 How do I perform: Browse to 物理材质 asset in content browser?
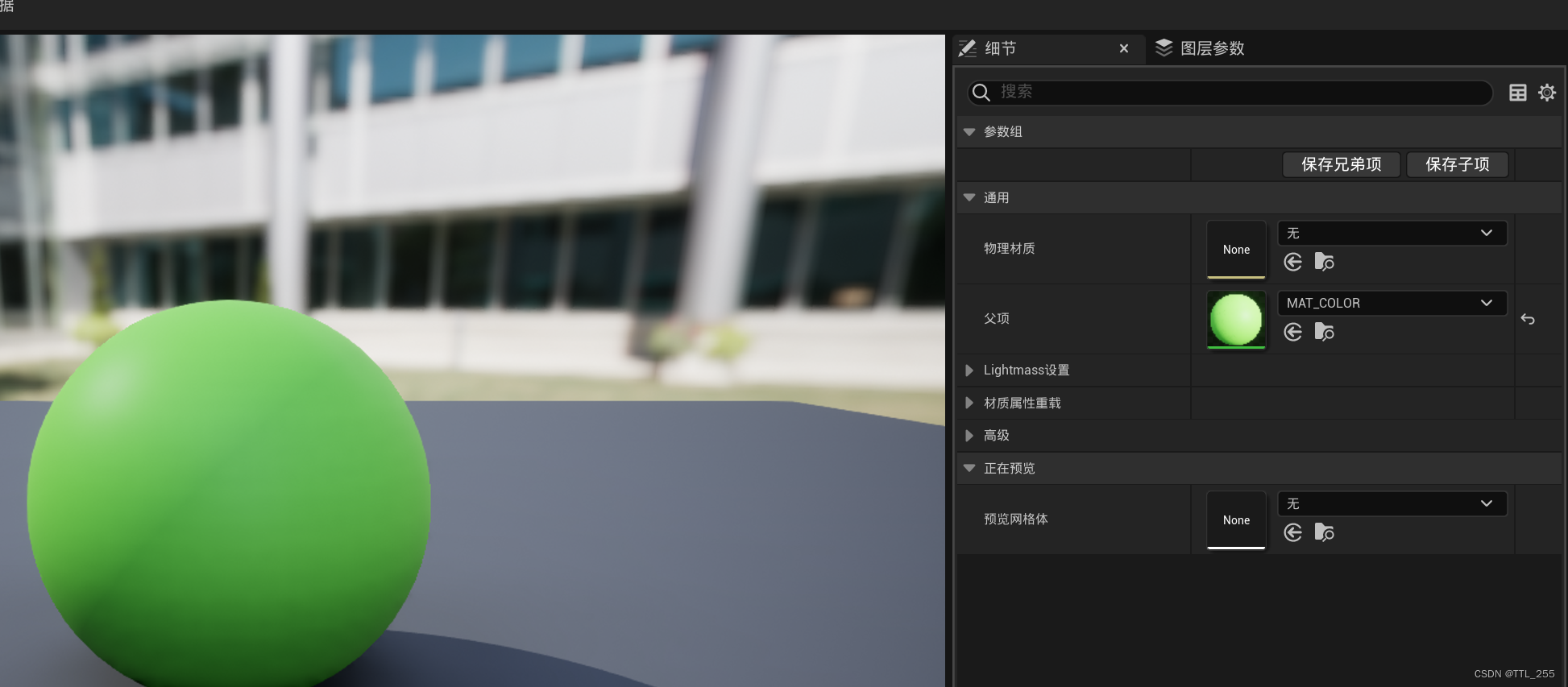(x=1324, y=262)
